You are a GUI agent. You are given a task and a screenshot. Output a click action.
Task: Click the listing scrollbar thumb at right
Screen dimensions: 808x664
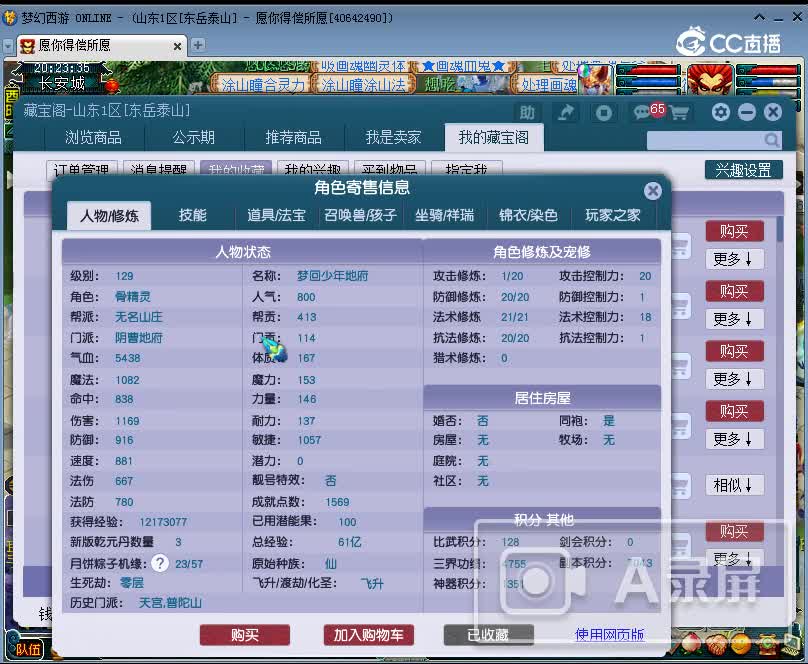[x=780, y=229]
